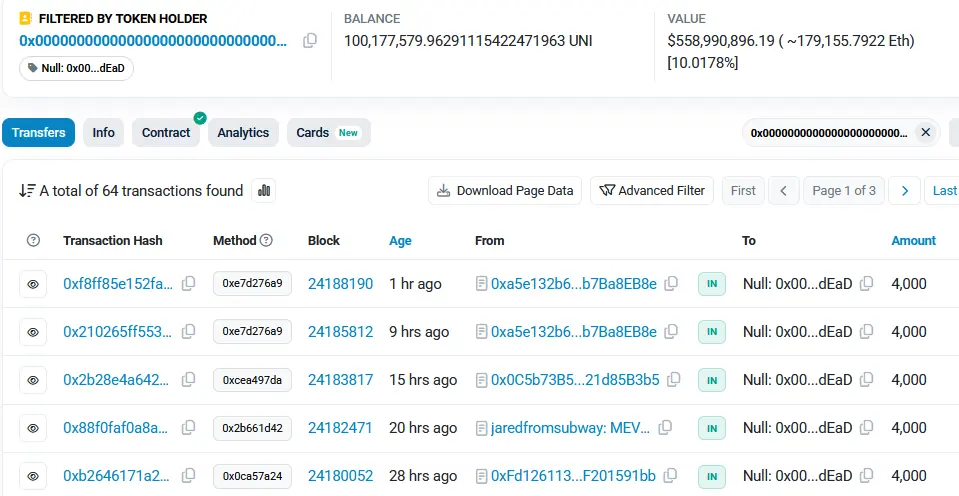Copy Null recipient address in 28 hrs ago row

click(867, 475)
